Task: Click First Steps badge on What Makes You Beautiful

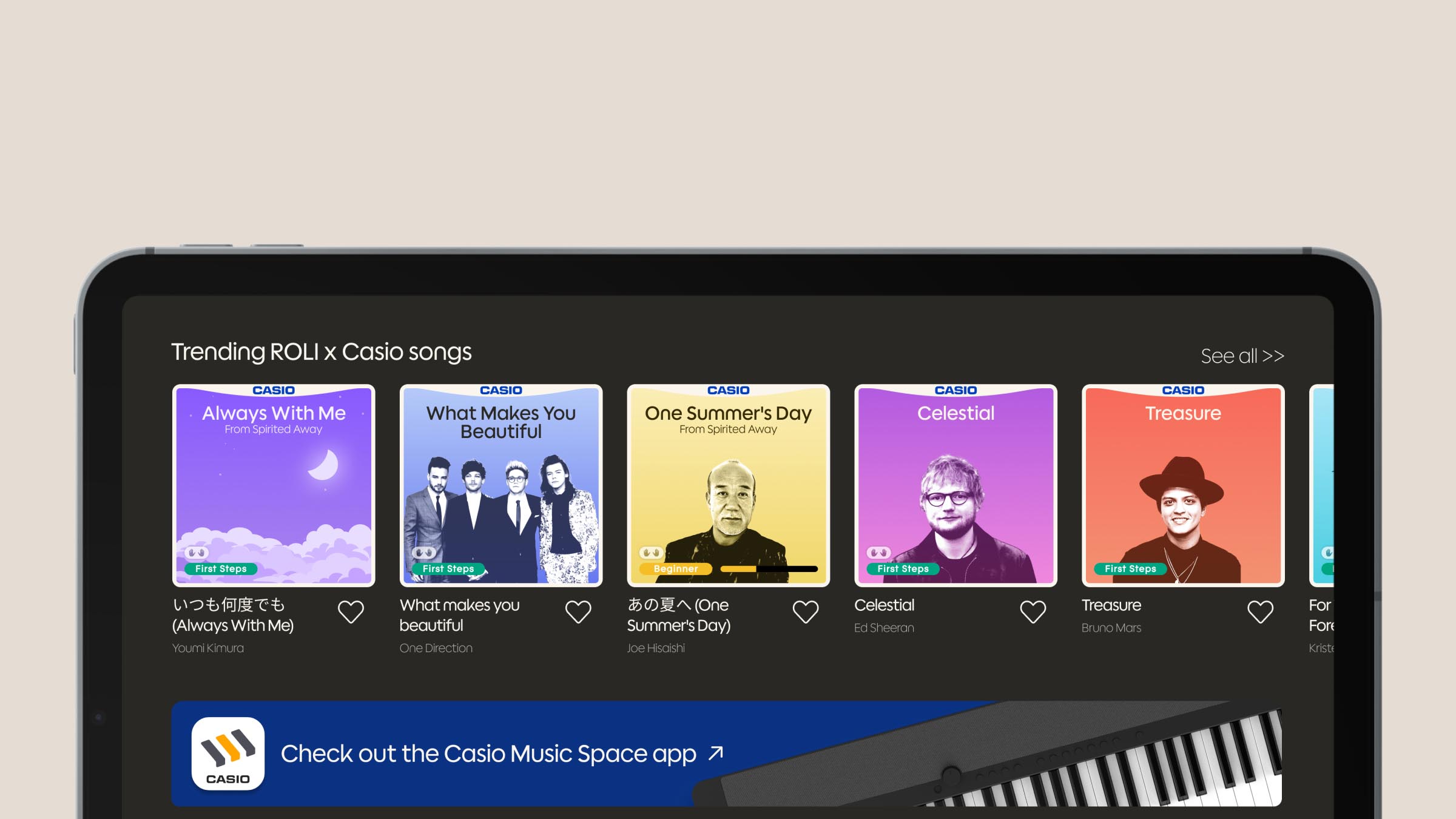Action: 448,569
